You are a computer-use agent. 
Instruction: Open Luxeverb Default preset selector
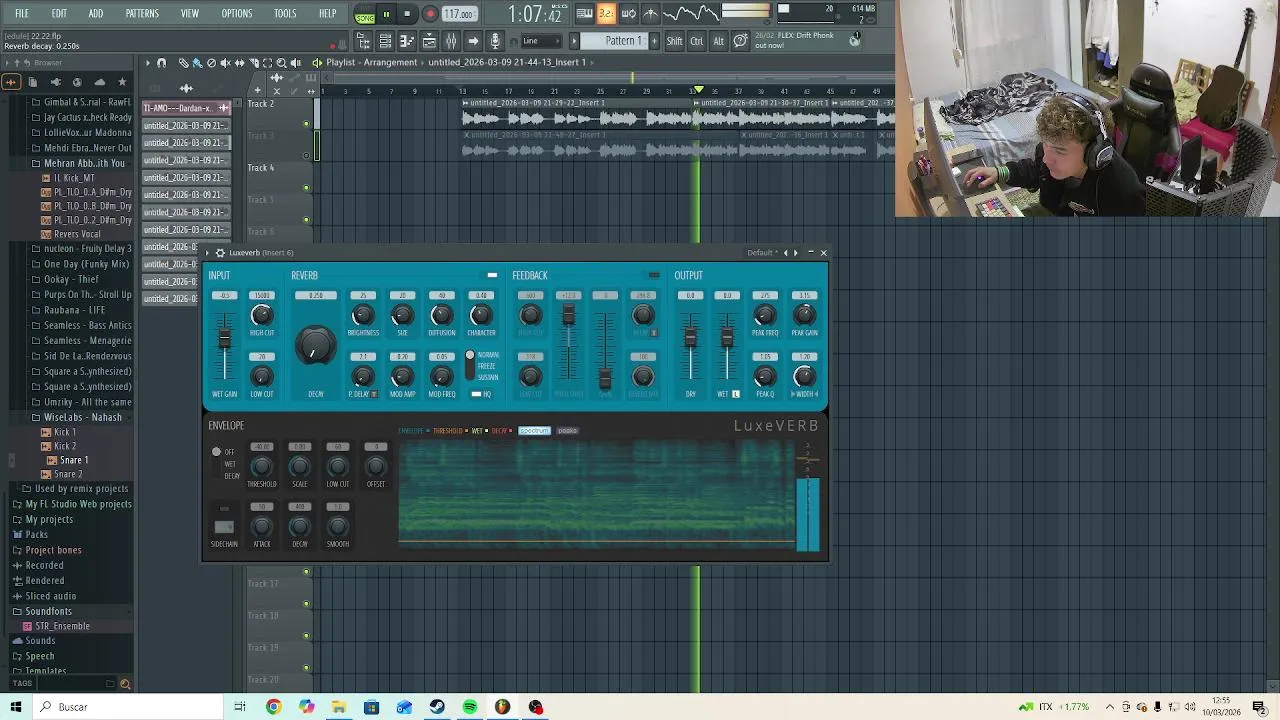(760, 253)
